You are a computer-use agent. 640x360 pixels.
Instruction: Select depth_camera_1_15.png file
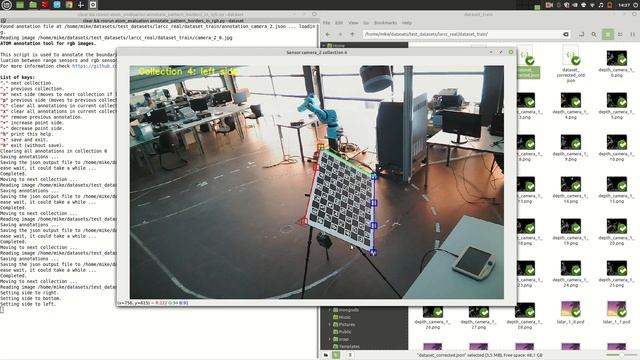pyautogui.click(x=616, y=189)
